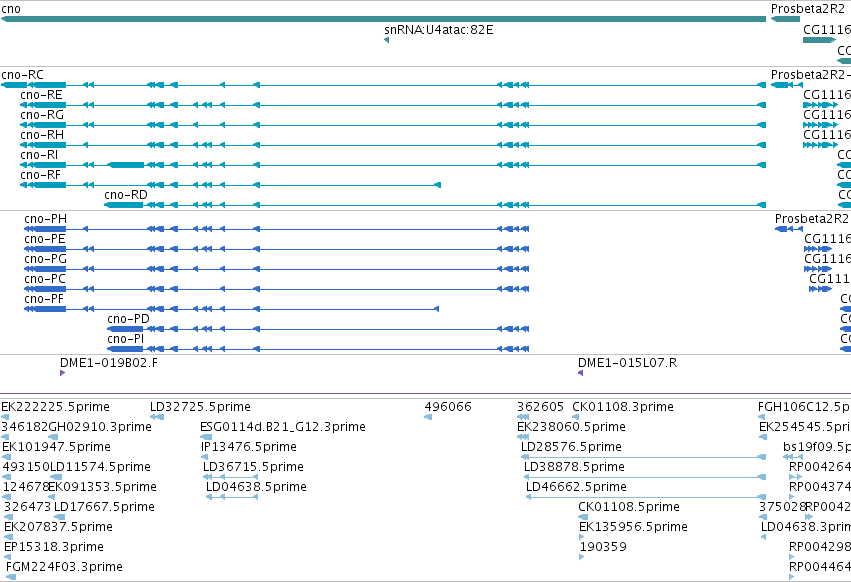The width and height of the screenshot is (851, 582).
Task: Open the EK207837.5prime EST label
Action: click(59, 527)
